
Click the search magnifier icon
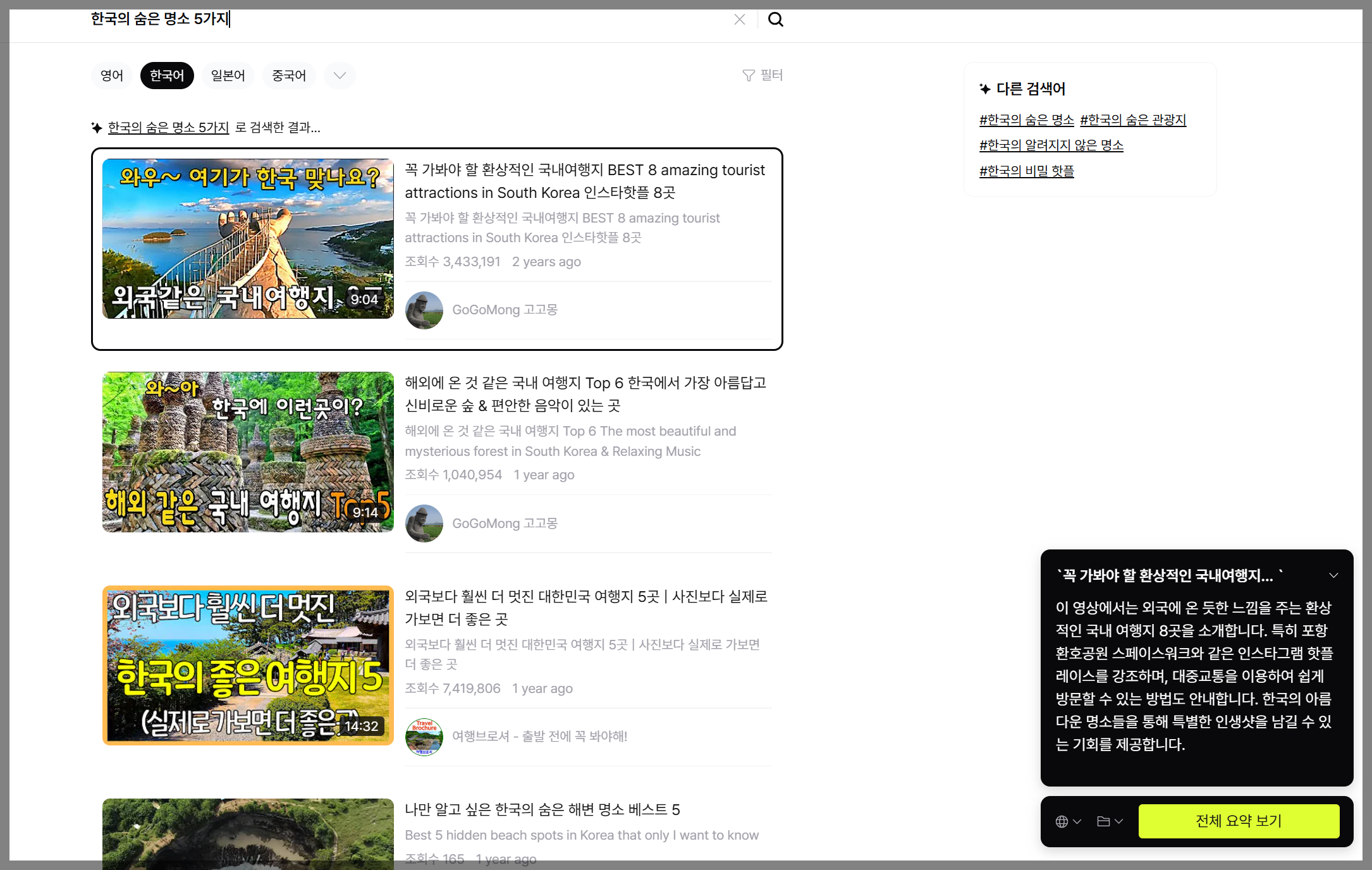click(775, 20)
